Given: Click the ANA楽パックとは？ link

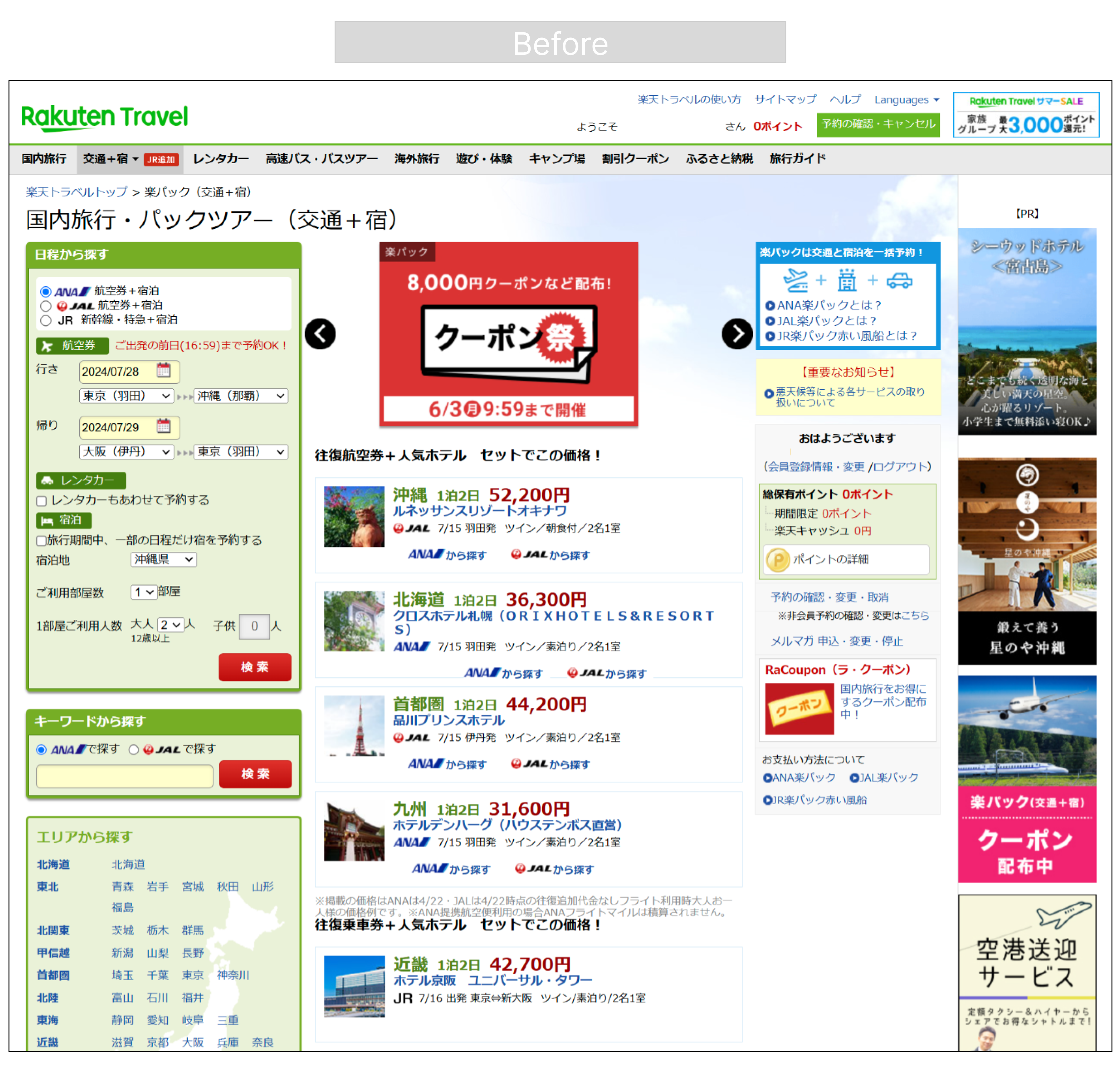Looking at the screenshot, I should (829, 306).
